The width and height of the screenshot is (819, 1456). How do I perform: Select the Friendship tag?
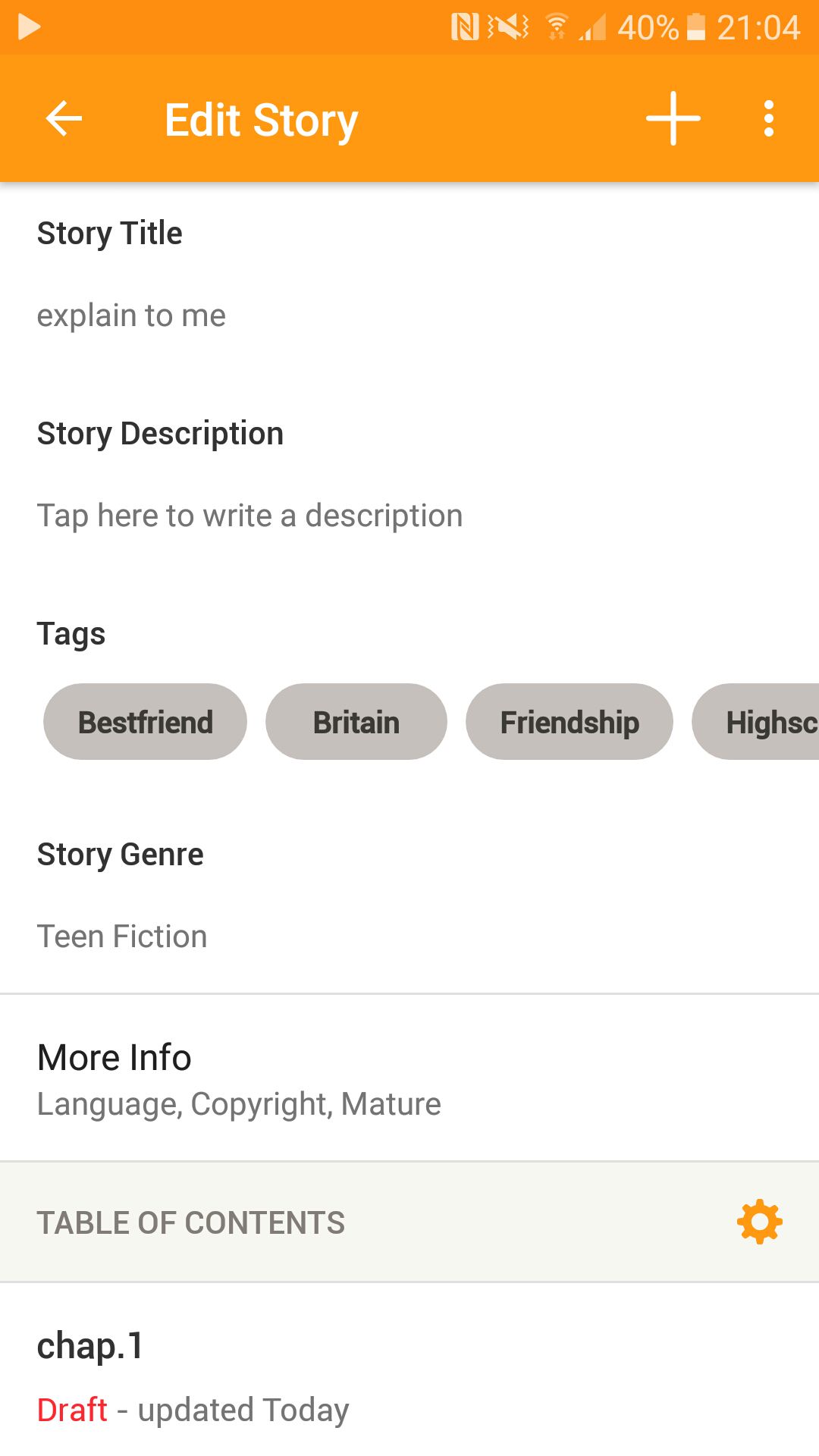[x=570, y=721]
